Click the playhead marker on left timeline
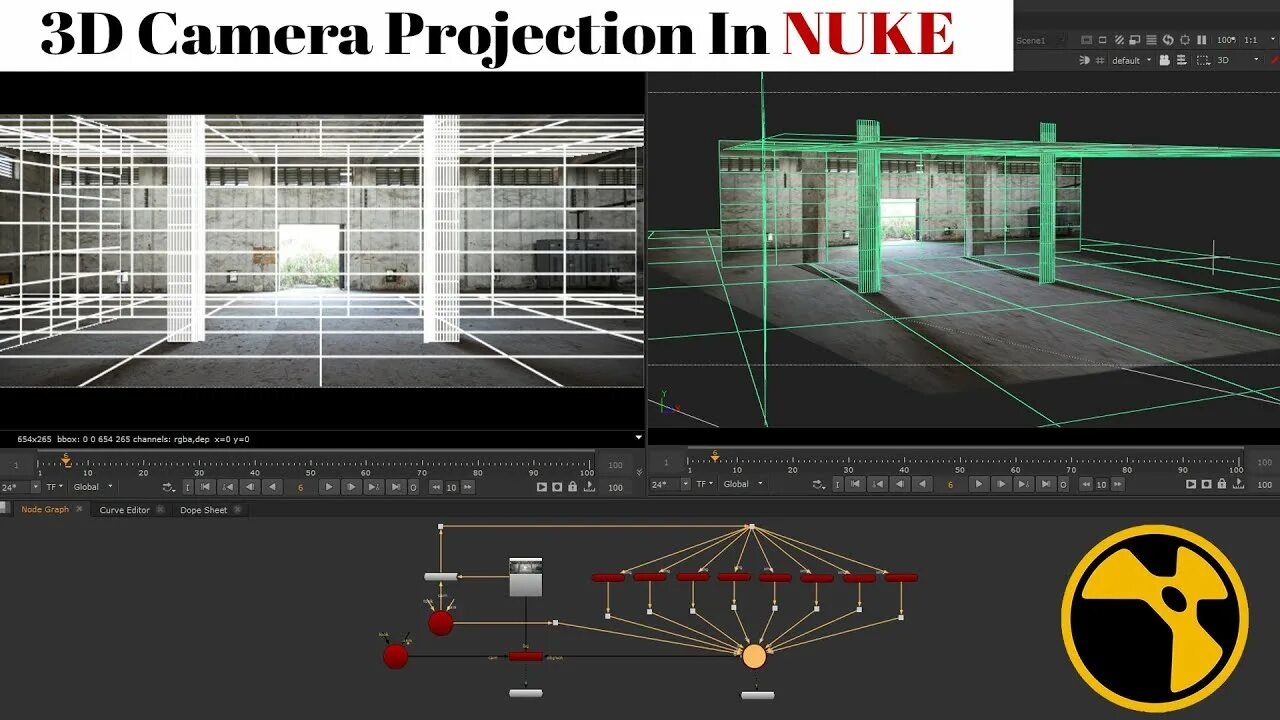 pos(66,458)
